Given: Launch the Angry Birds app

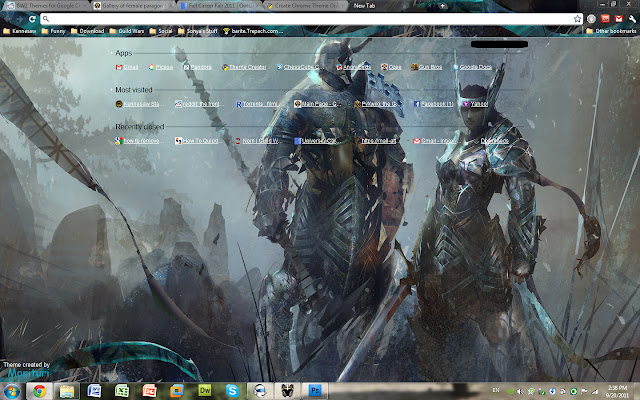Looking at the screenshot, I should (353, 67).
